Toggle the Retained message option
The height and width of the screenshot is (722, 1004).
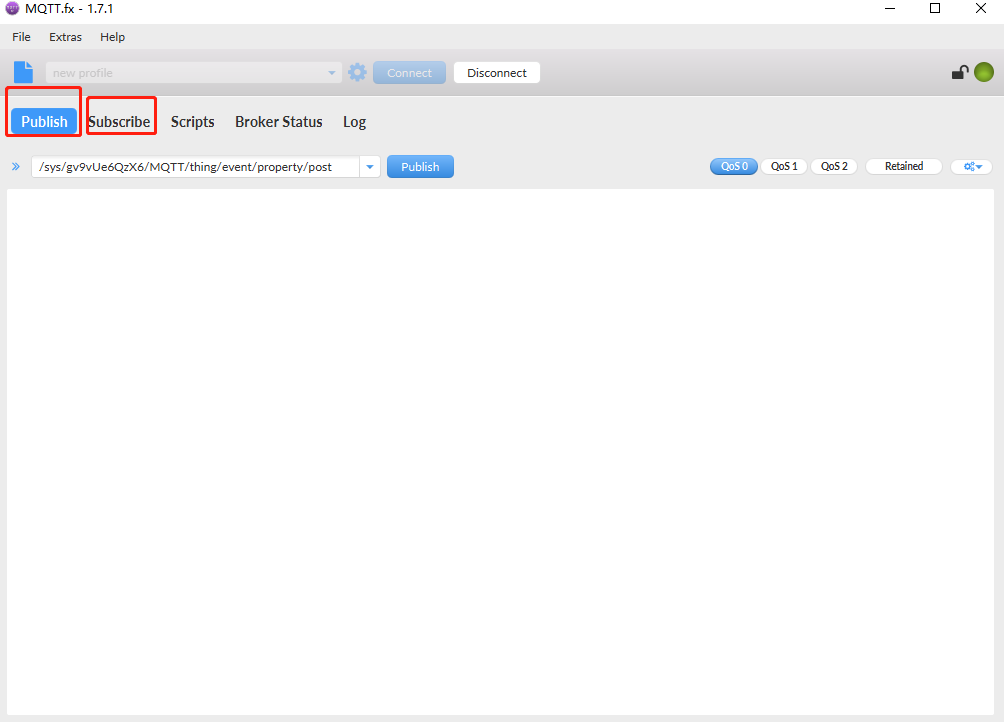tap(903, 166)
